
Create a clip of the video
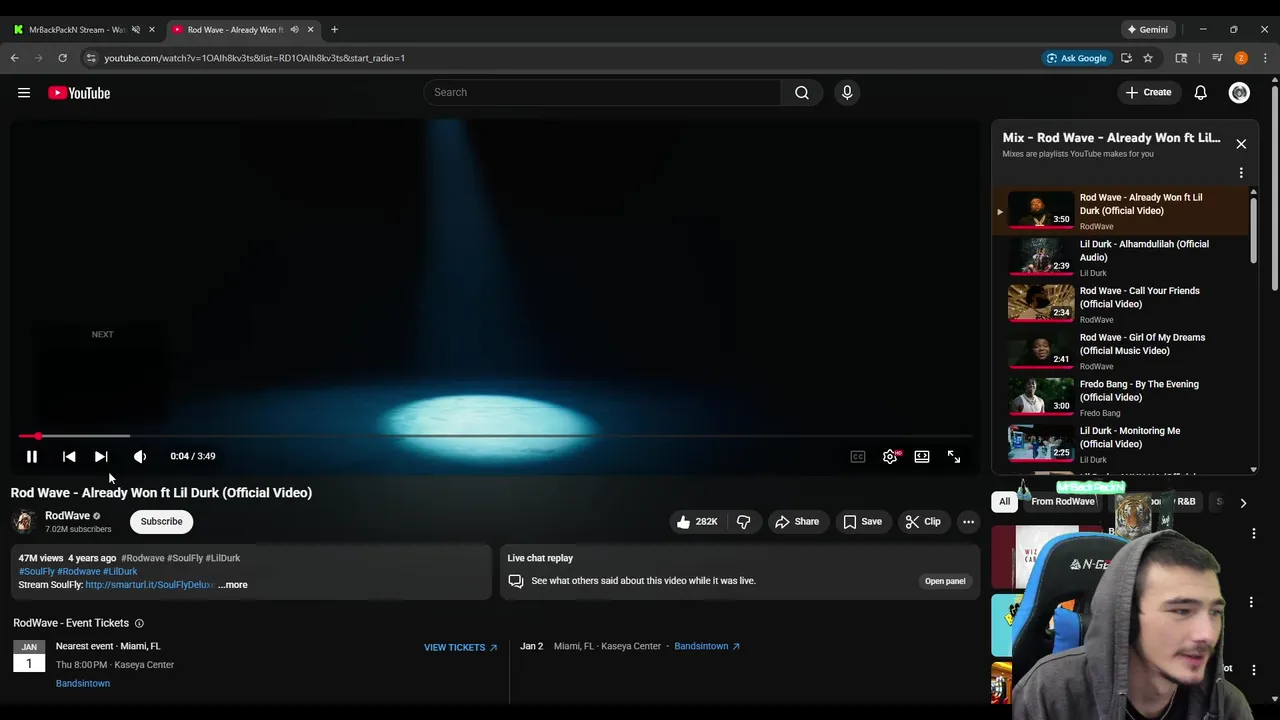923,521
